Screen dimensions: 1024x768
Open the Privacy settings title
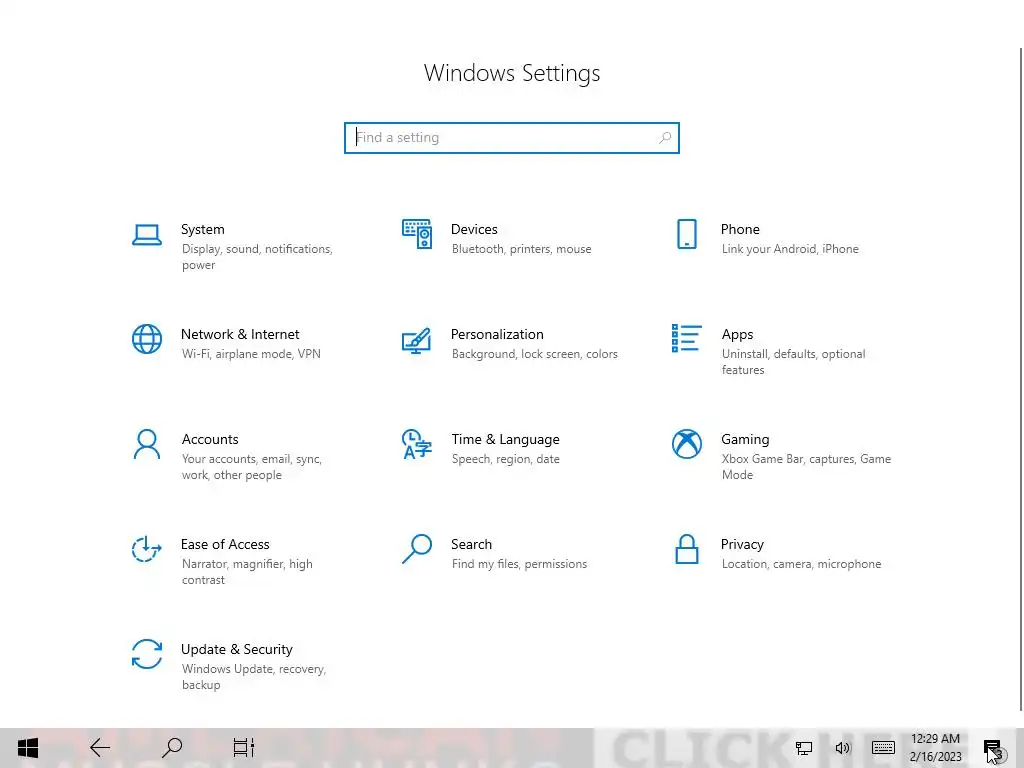[x=742, y=545]
